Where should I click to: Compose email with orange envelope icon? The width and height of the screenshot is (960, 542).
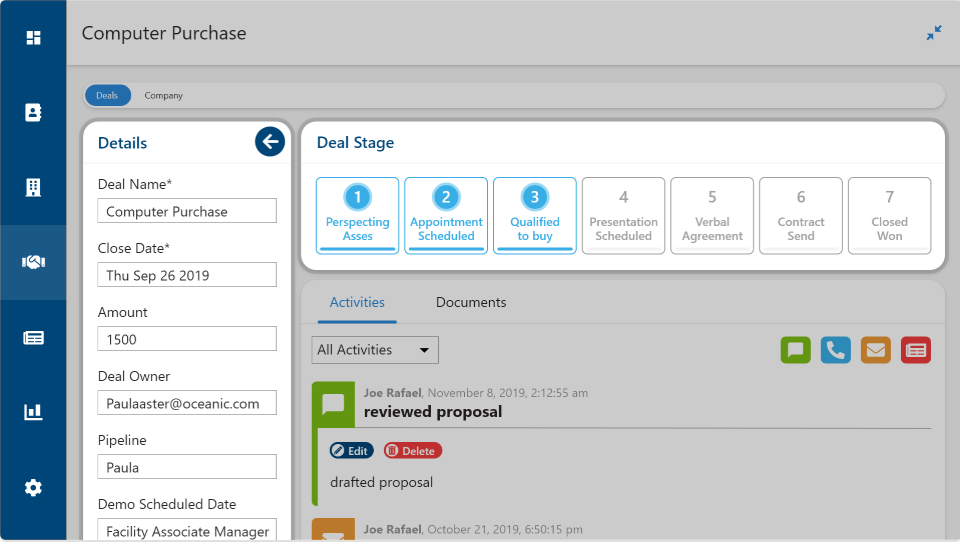pyautogui.click(x=876, y=350)
